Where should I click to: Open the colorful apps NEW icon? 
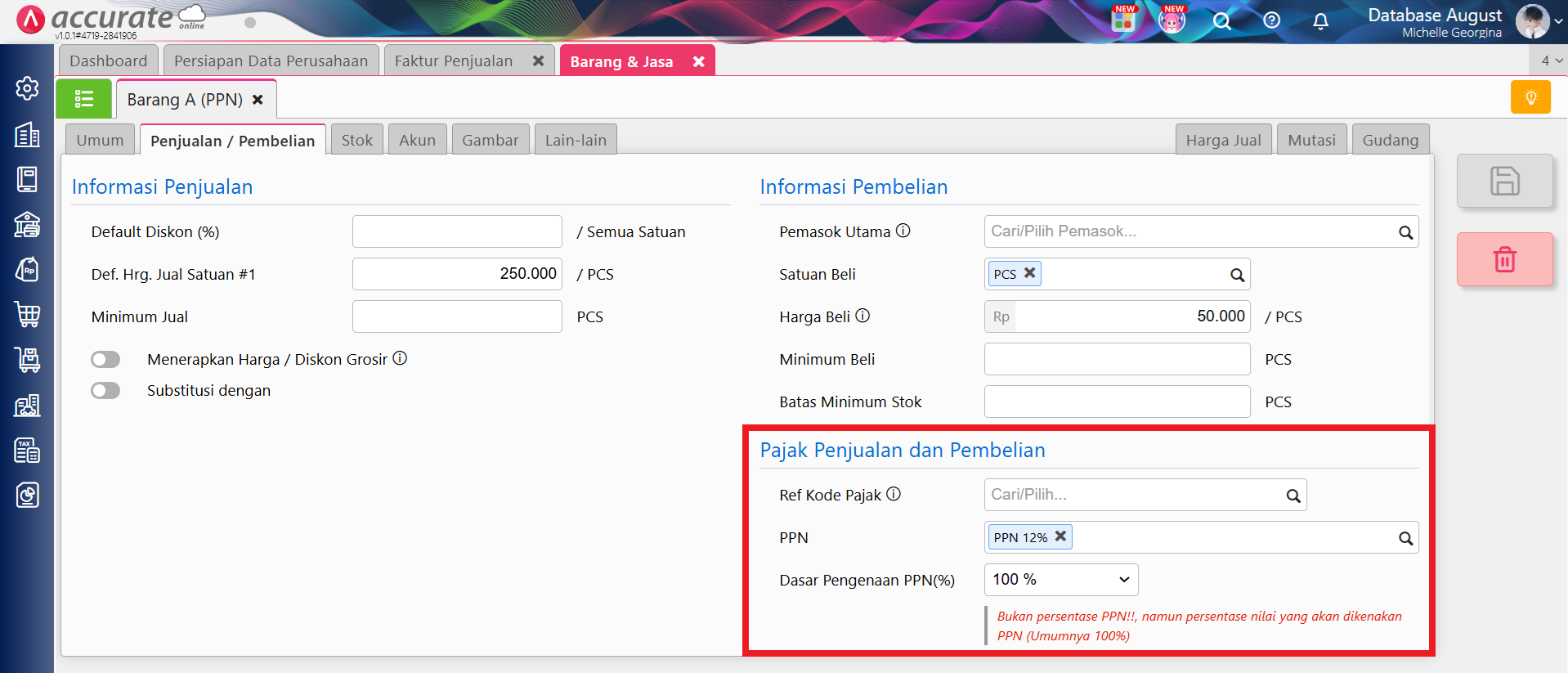click(1123, 19)
